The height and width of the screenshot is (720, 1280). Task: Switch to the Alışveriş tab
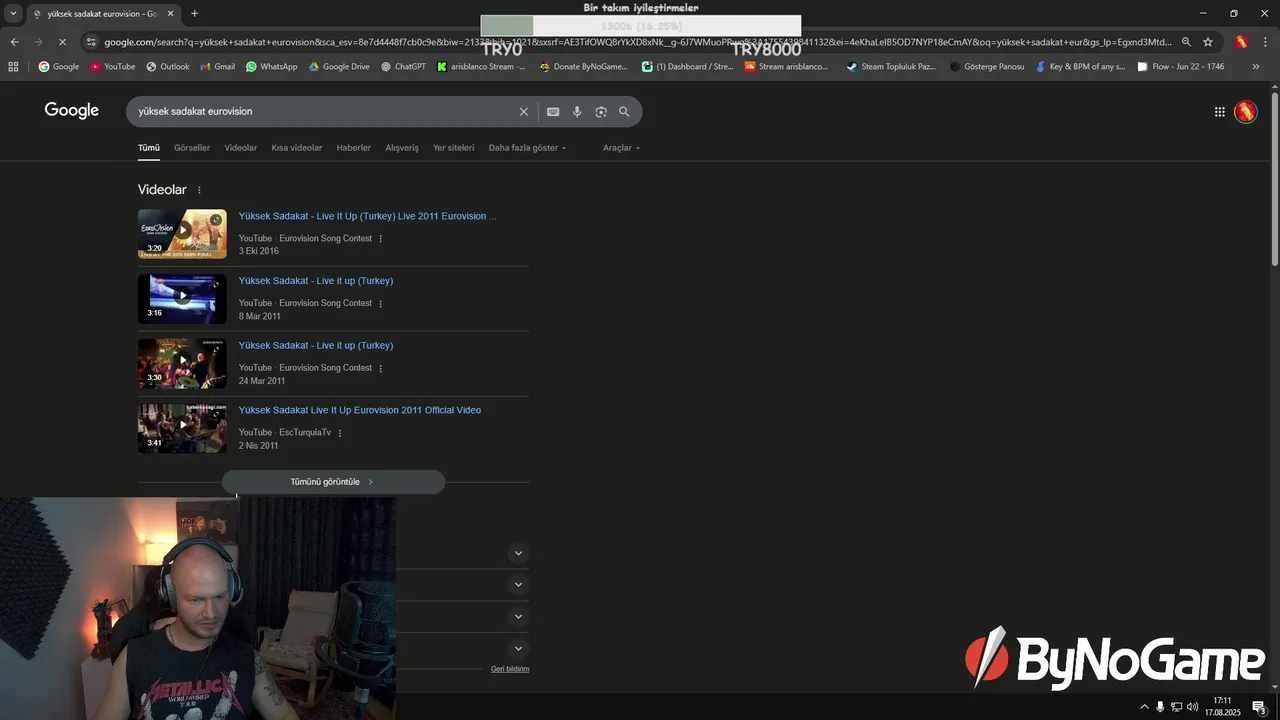point(402,148)
